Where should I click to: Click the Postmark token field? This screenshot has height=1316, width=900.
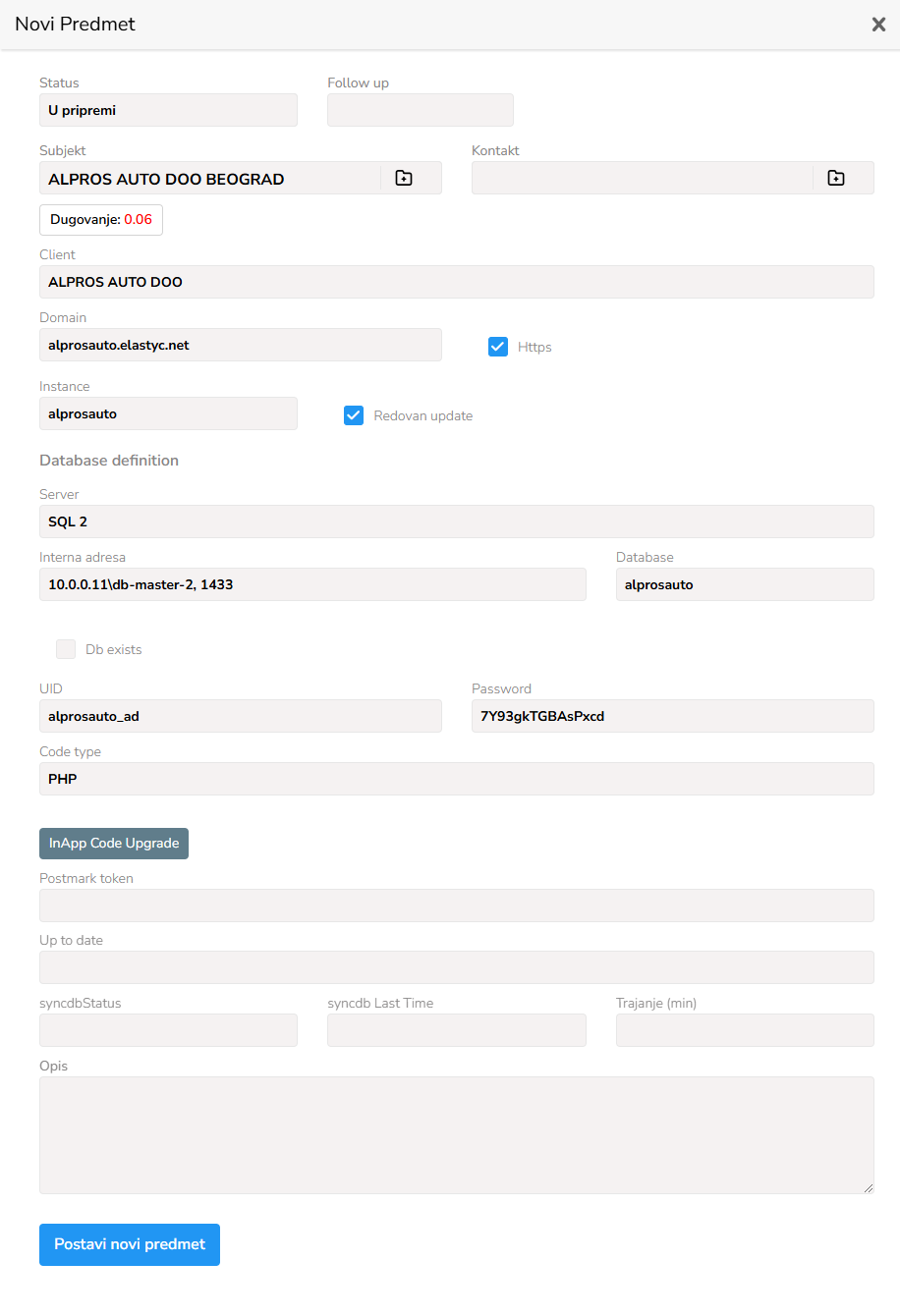click(456, 905)
